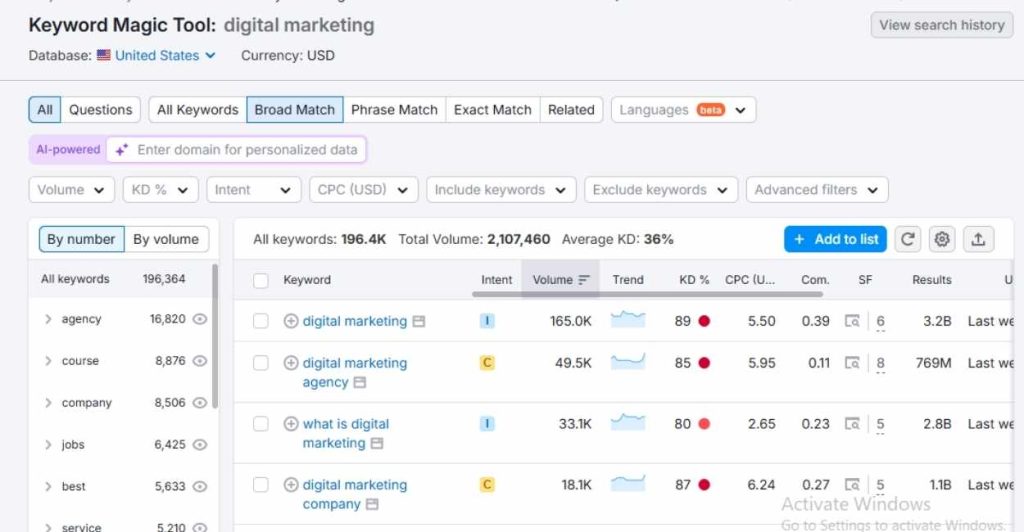The height and width of the screenshot is (532, 1024).
Task: Click plus icon beside 'what is digital marketing'
Action: (x=291, y=424)
